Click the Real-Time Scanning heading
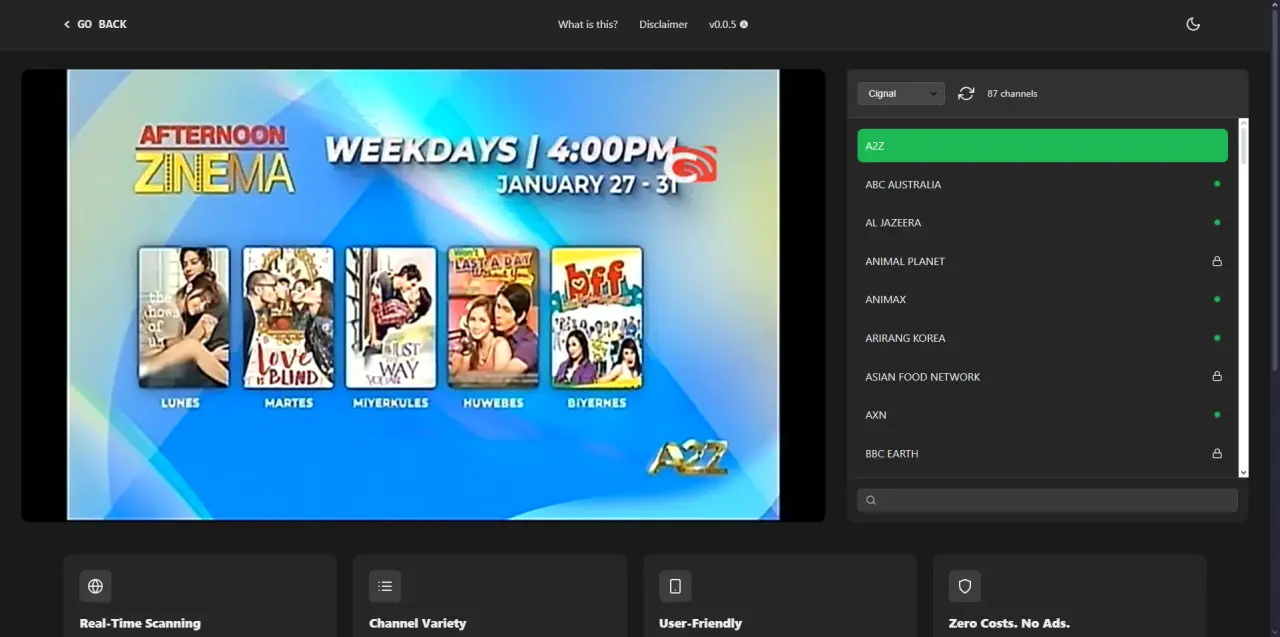Image resolution: width=1280 pixels, height=637 pixels. pyautogui.click(x=140, y=623)
